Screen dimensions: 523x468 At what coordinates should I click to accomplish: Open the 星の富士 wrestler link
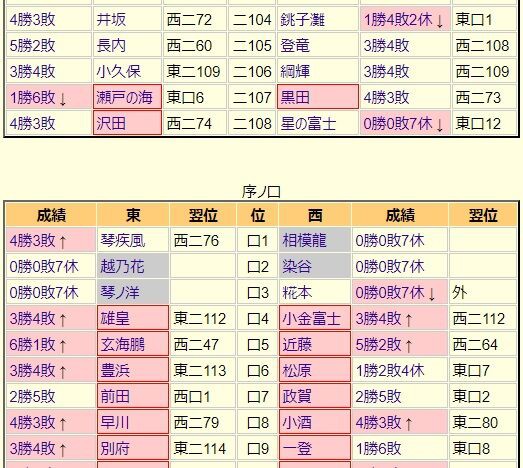(x=308, y=123)
